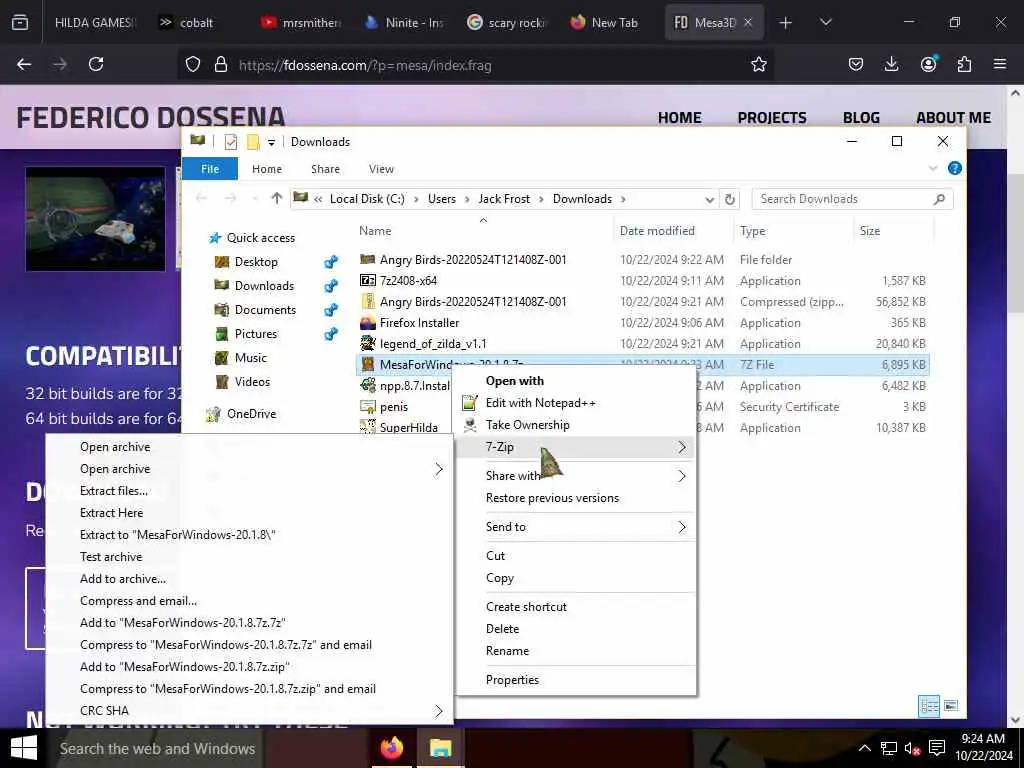Screen dimensions: 1024x768
Task: Switch to Ninite tab
Action: (x=403, y=22)
